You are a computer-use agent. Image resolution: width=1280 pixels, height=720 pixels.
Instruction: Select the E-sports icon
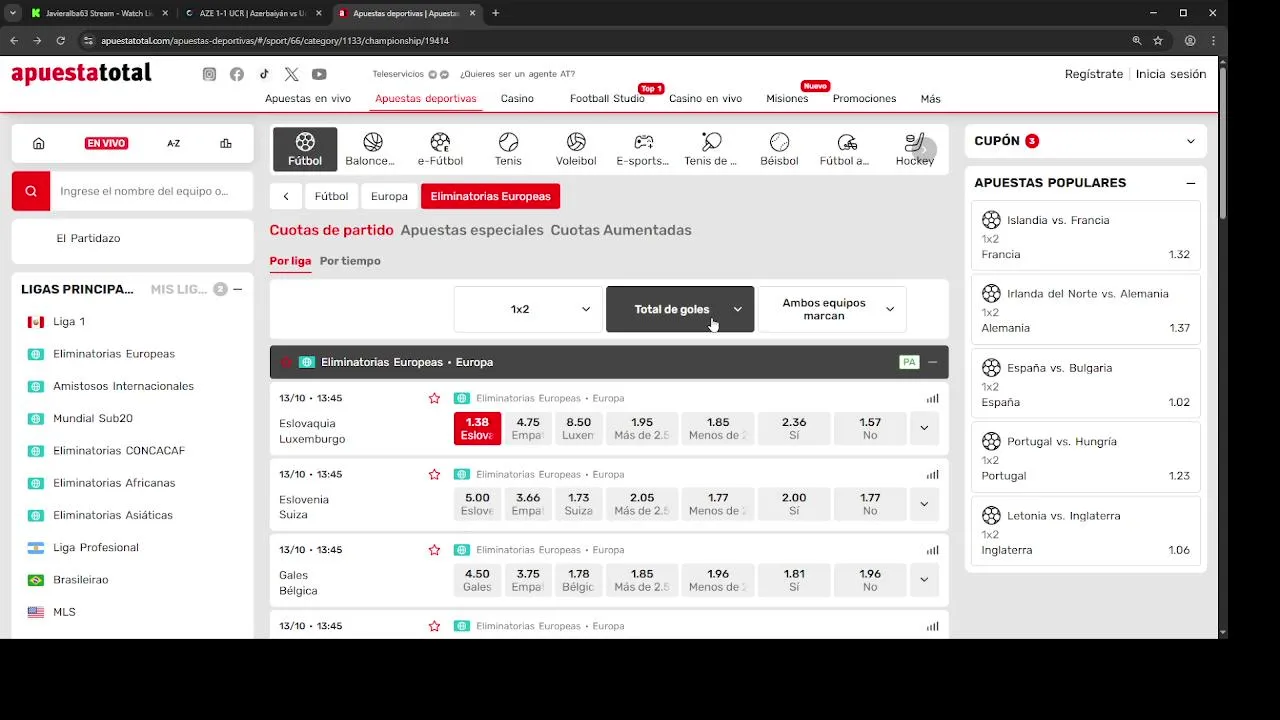[643, 149]
